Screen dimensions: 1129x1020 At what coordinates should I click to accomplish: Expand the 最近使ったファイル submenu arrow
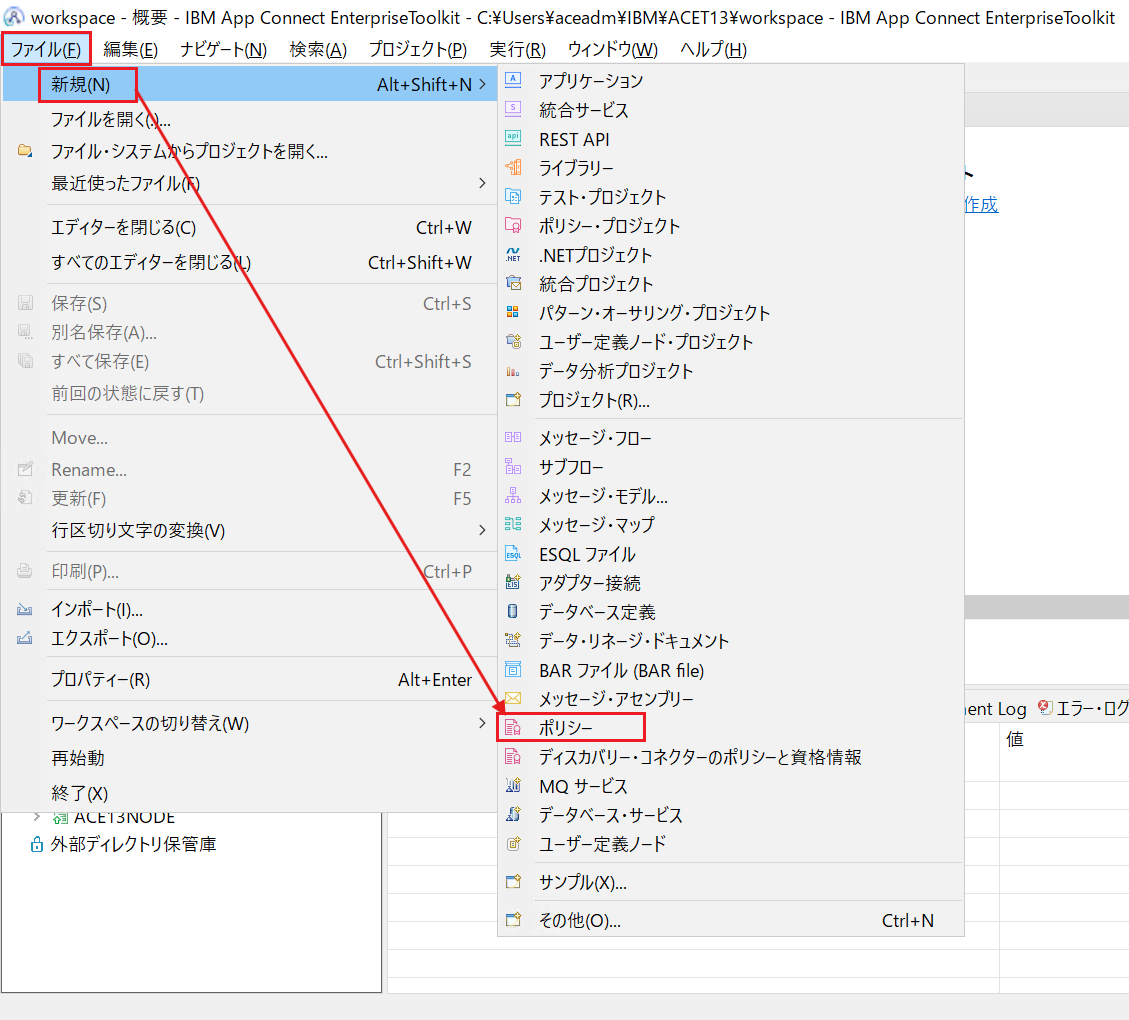[482, 183]
